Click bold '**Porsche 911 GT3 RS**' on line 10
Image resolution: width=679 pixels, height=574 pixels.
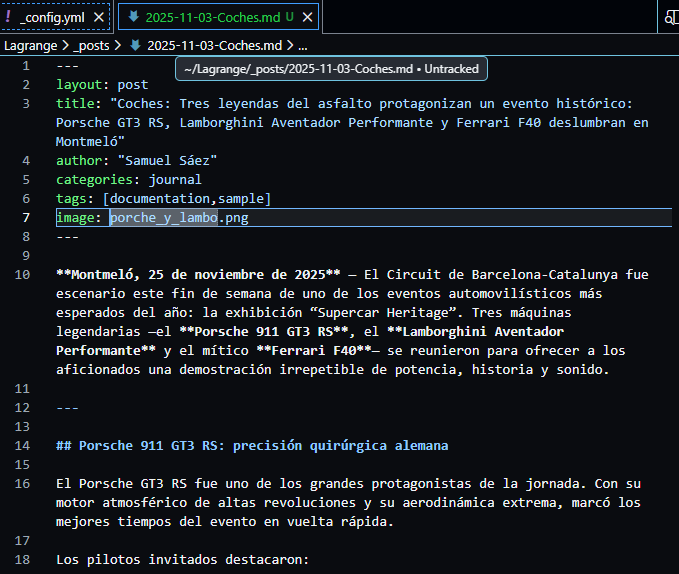click(x=264, y=332)
